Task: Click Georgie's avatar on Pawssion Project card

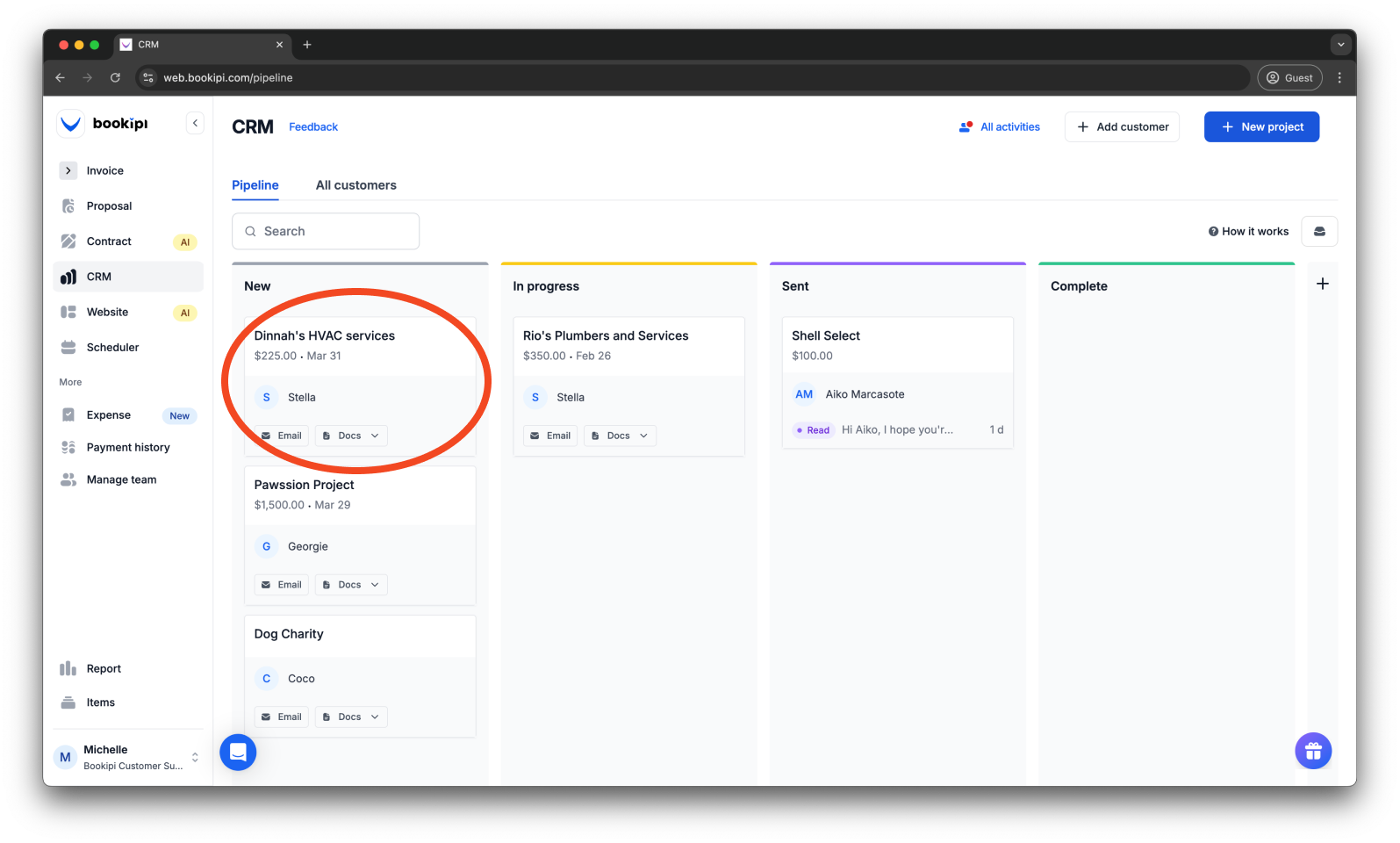Action: (267, 546)
